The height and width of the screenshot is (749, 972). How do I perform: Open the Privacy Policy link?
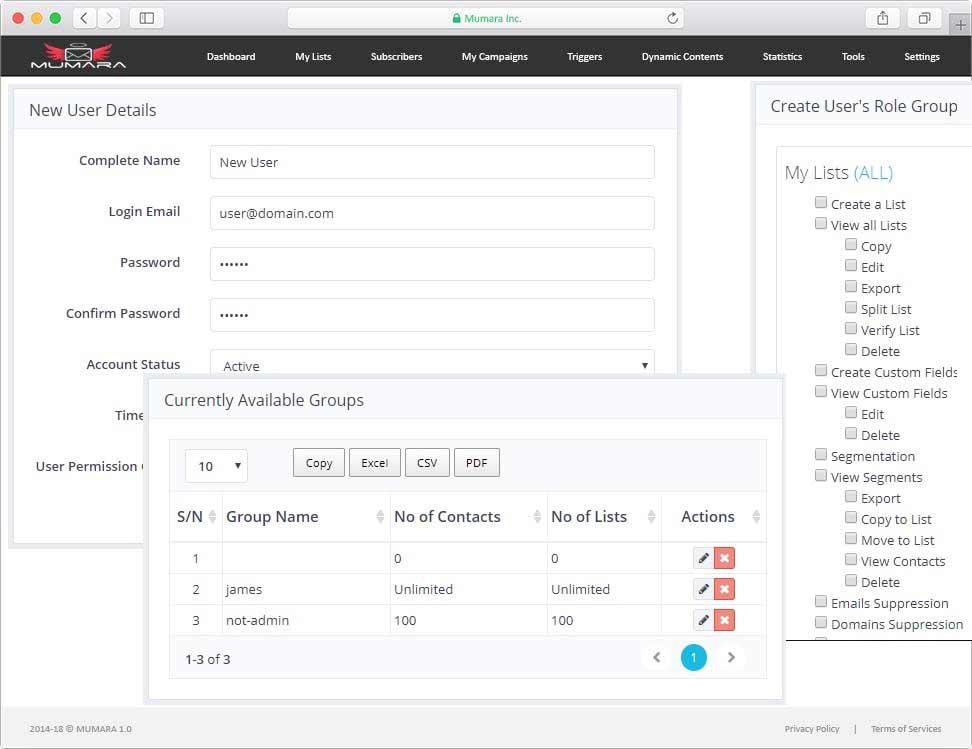[x=812, y=729]
